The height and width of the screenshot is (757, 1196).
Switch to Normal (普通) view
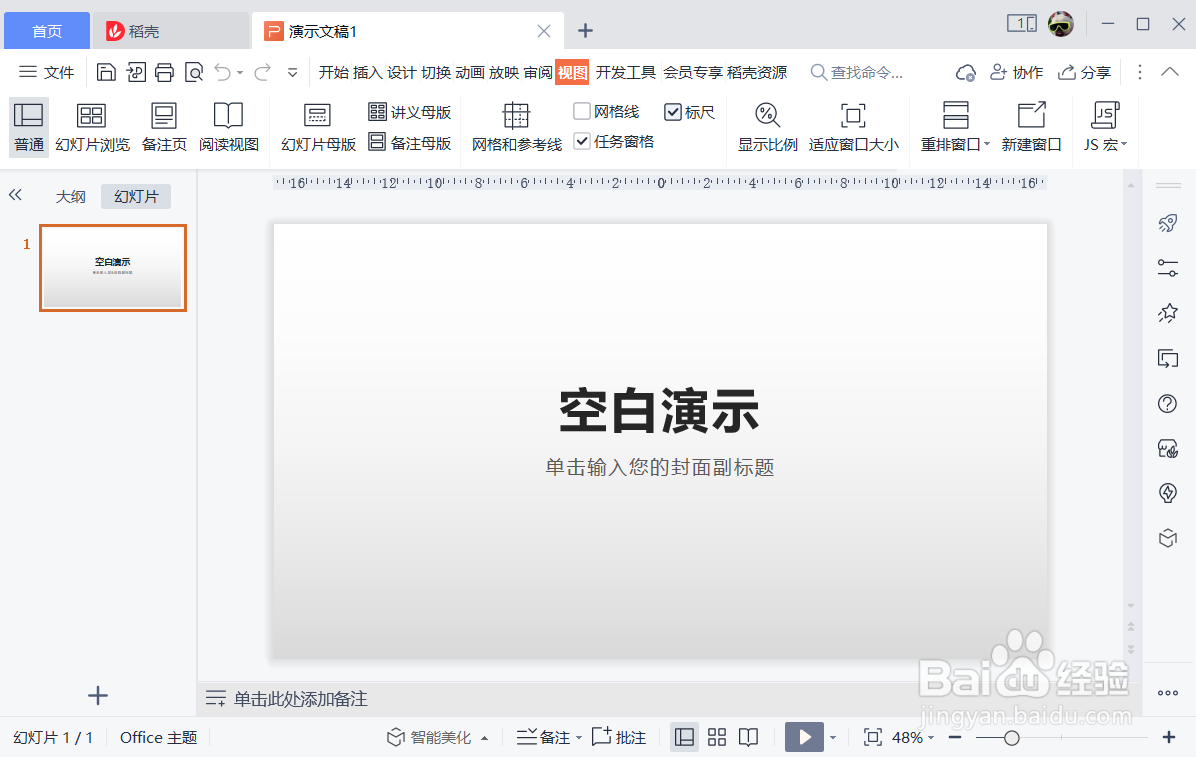point(29,127)
